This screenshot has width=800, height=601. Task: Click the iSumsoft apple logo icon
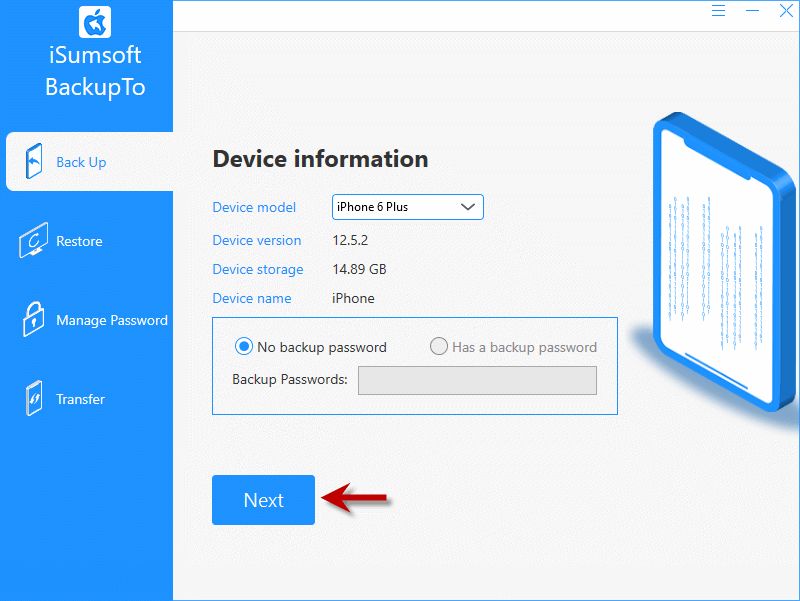(95, 22)
